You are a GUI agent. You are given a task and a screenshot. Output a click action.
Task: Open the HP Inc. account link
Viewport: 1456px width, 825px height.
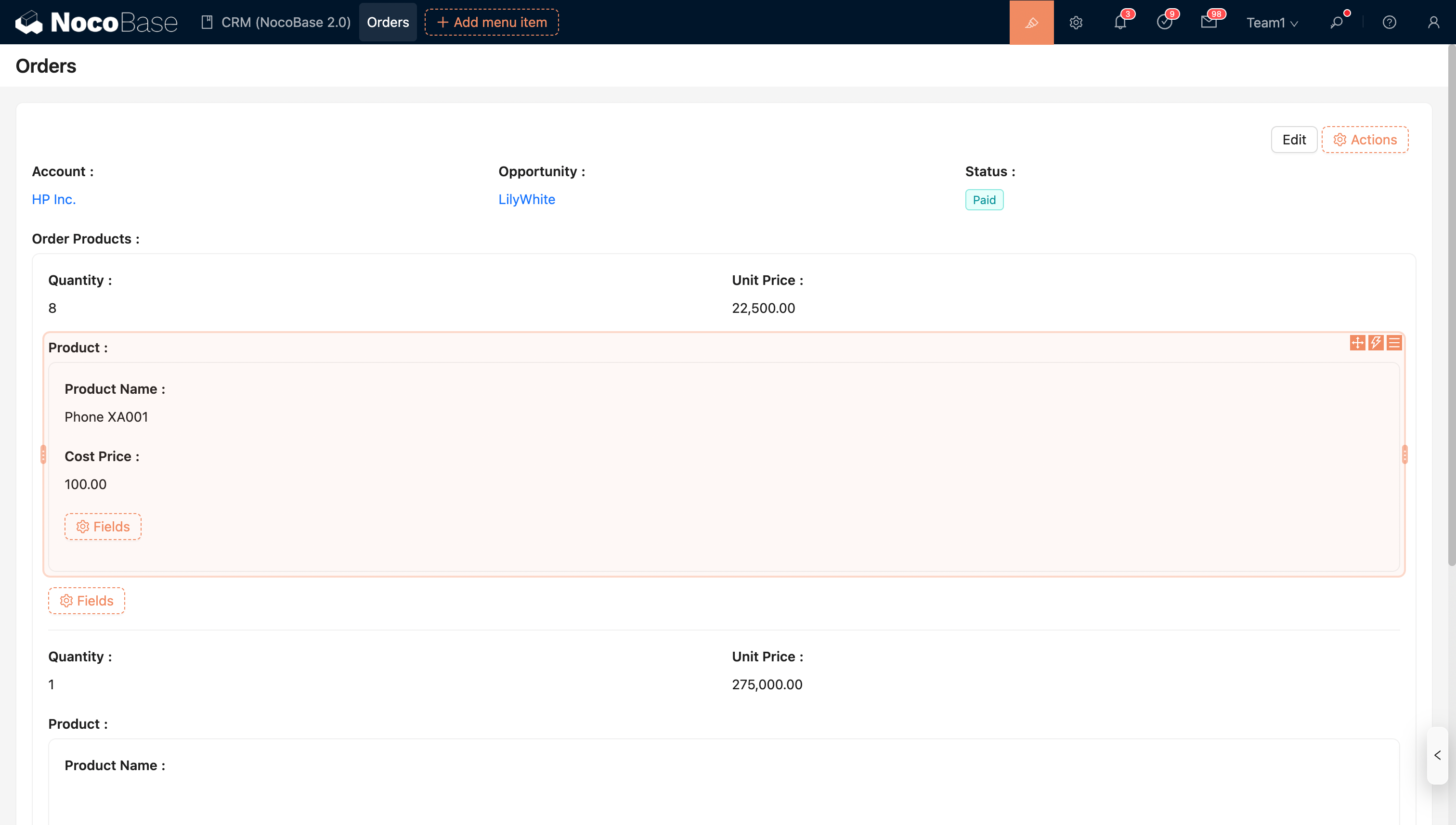(54, 199)
